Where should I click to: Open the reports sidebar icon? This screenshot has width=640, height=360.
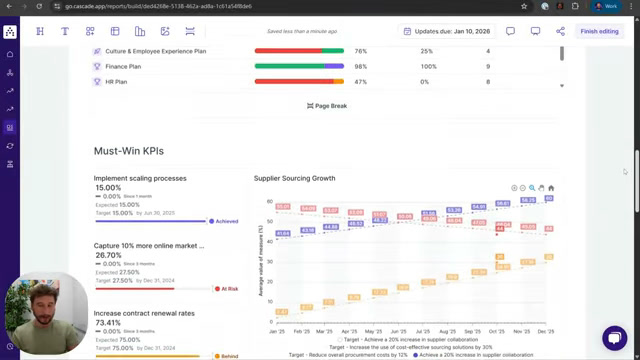click(10, 127)
